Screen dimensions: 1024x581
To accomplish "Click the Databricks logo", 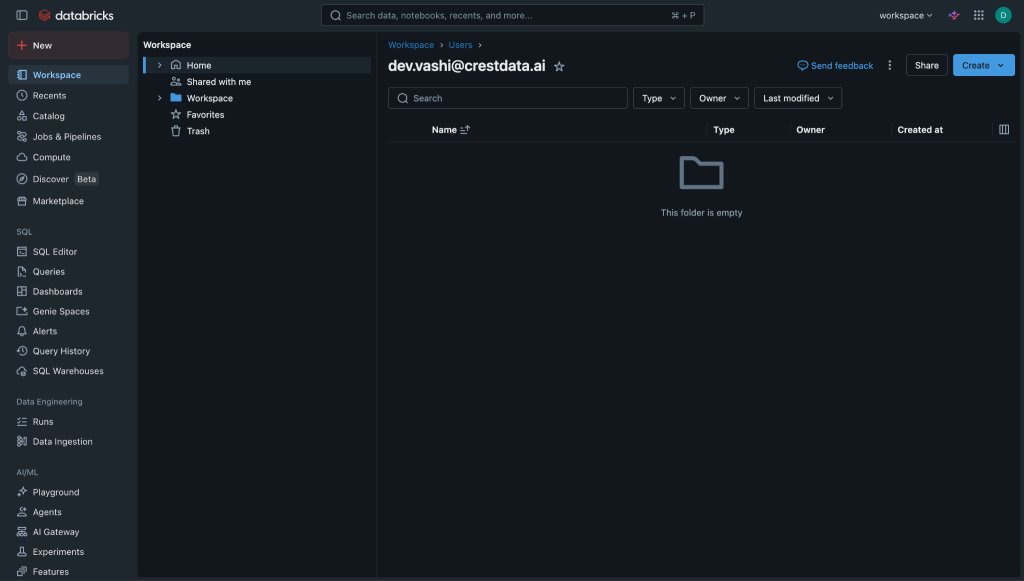I will (76, 15).
